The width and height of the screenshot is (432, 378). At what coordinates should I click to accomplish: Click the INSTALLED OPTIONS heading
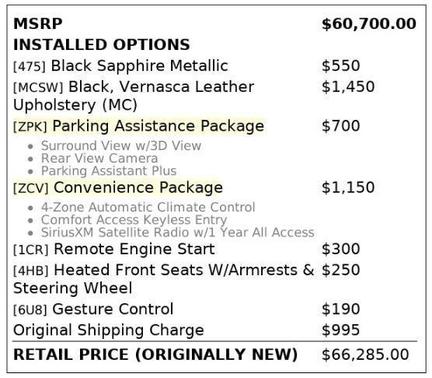pyautogui.click(x=101, y=45)
